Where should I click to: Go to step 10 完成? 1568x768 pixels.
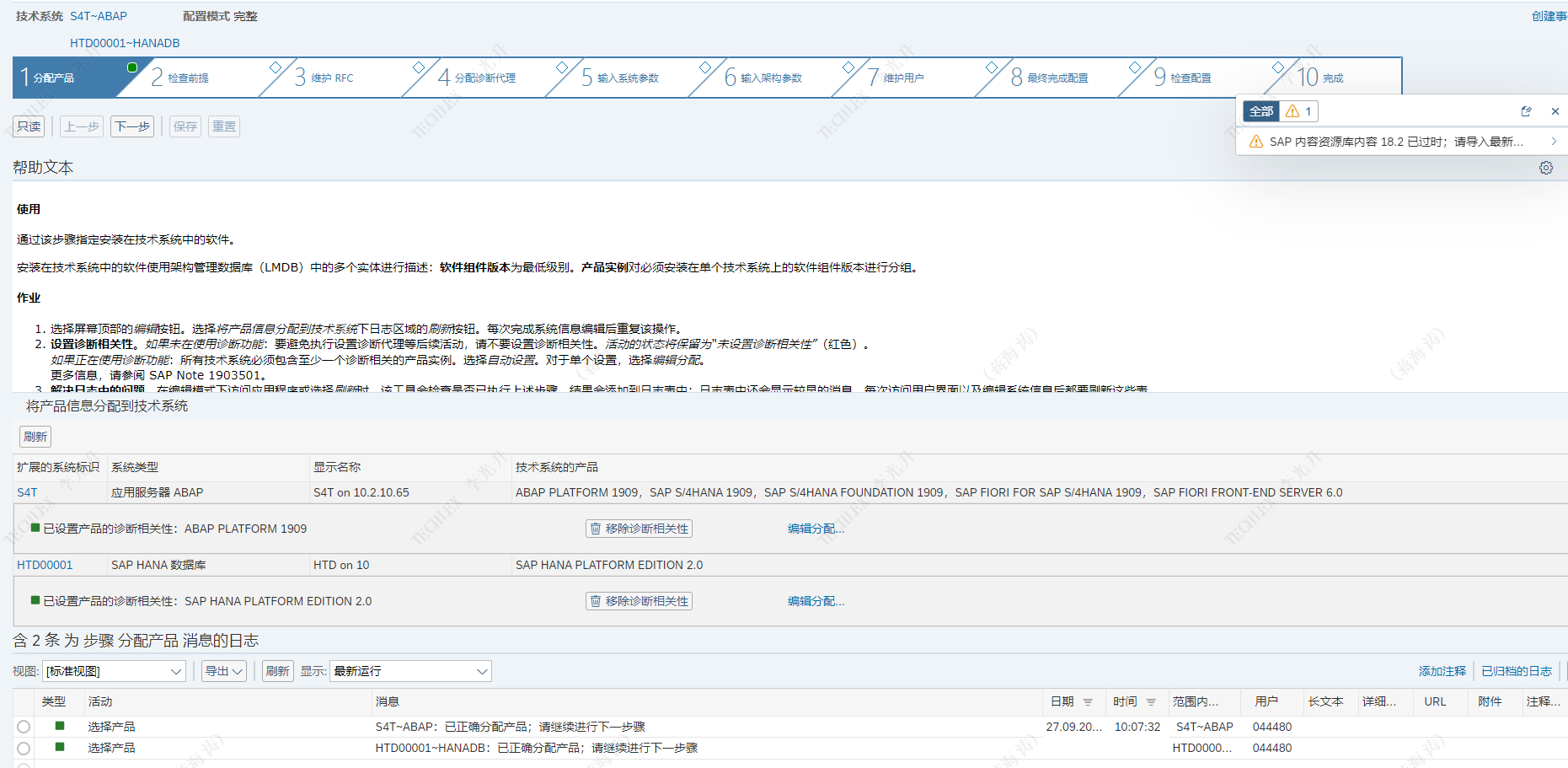pyautogui.click(x=1321, y=78)
